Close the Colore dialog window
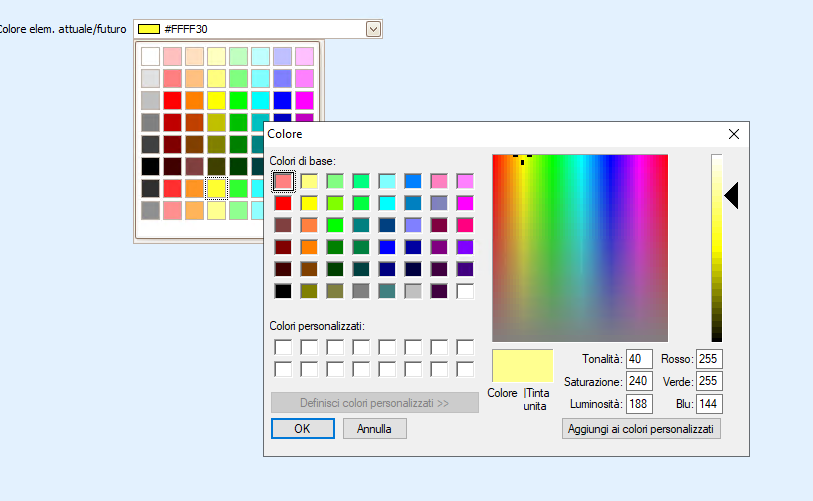 pos(734,134)
